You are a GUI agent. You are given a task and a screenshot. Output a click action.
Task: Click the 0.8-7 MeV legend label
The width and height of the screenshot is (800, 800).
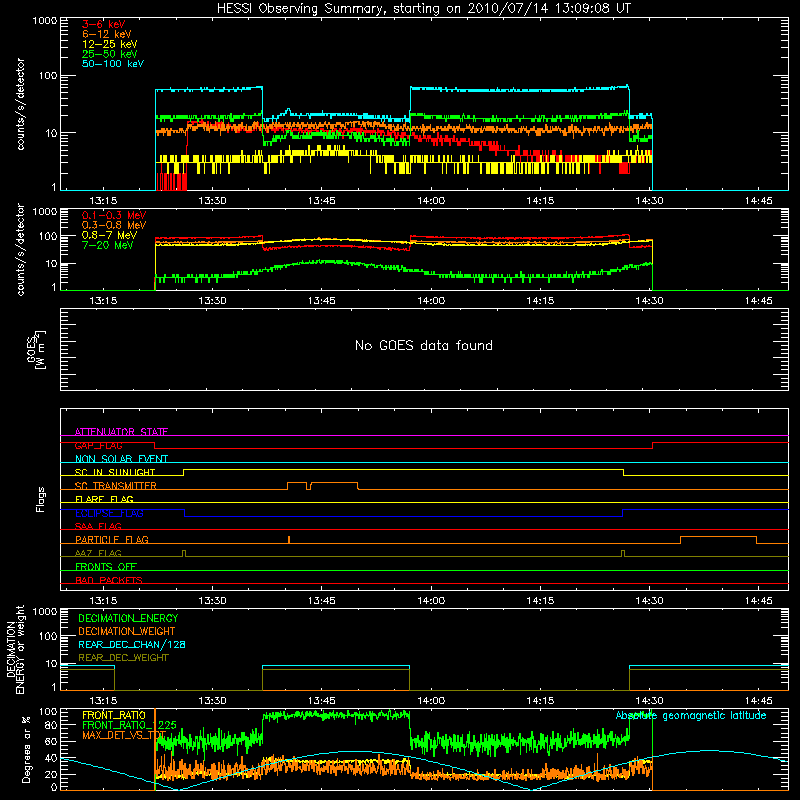pos(110,236)
